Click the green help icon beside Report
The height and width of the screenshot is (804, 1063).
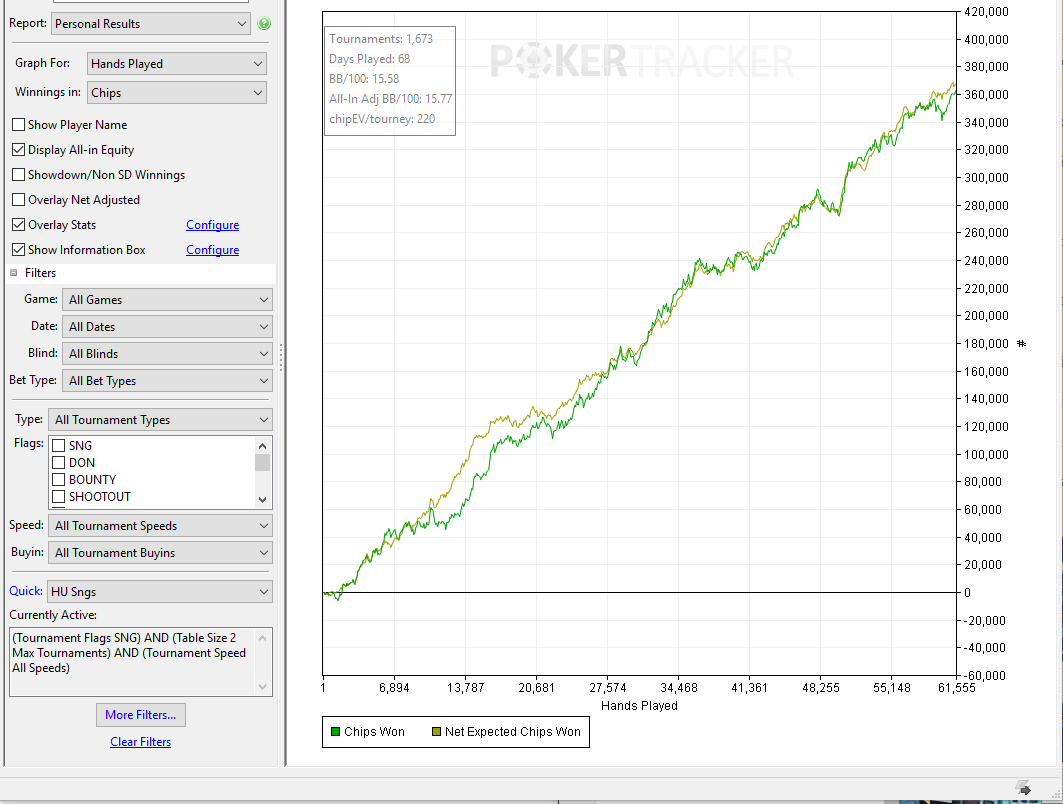[264, 24]
